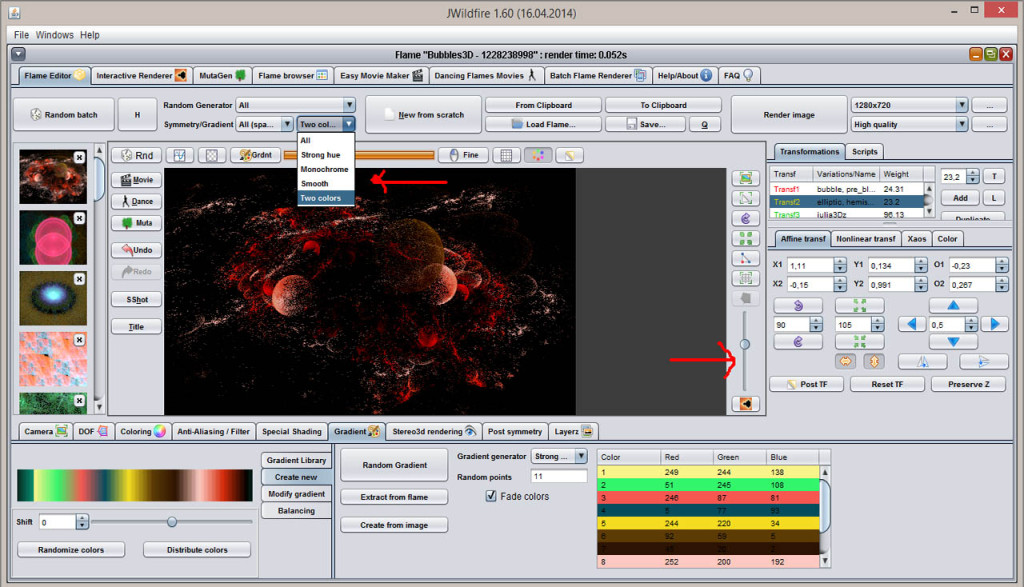Click the Grdnt palette button

pos(255,155)
